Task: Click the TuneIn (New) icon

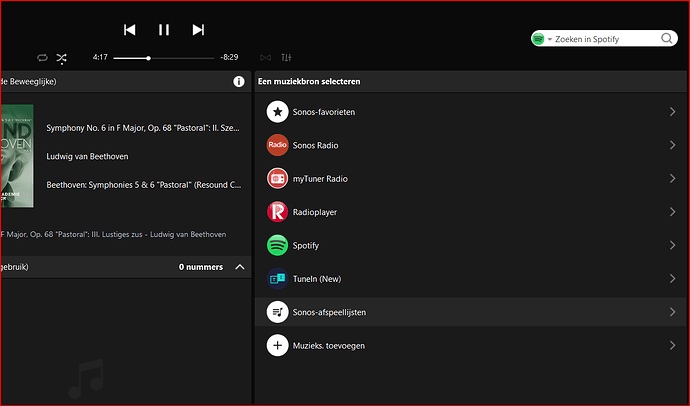Action: point(278,279)
